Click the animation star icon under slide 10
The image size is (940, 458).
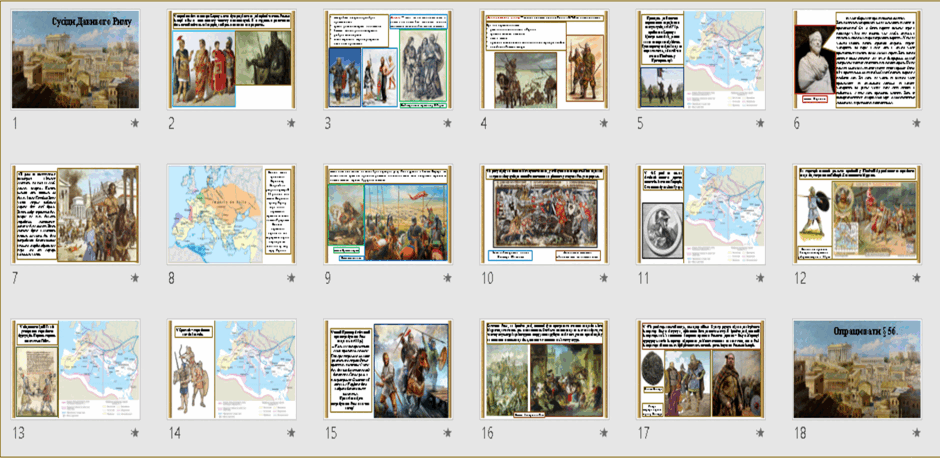604,278
